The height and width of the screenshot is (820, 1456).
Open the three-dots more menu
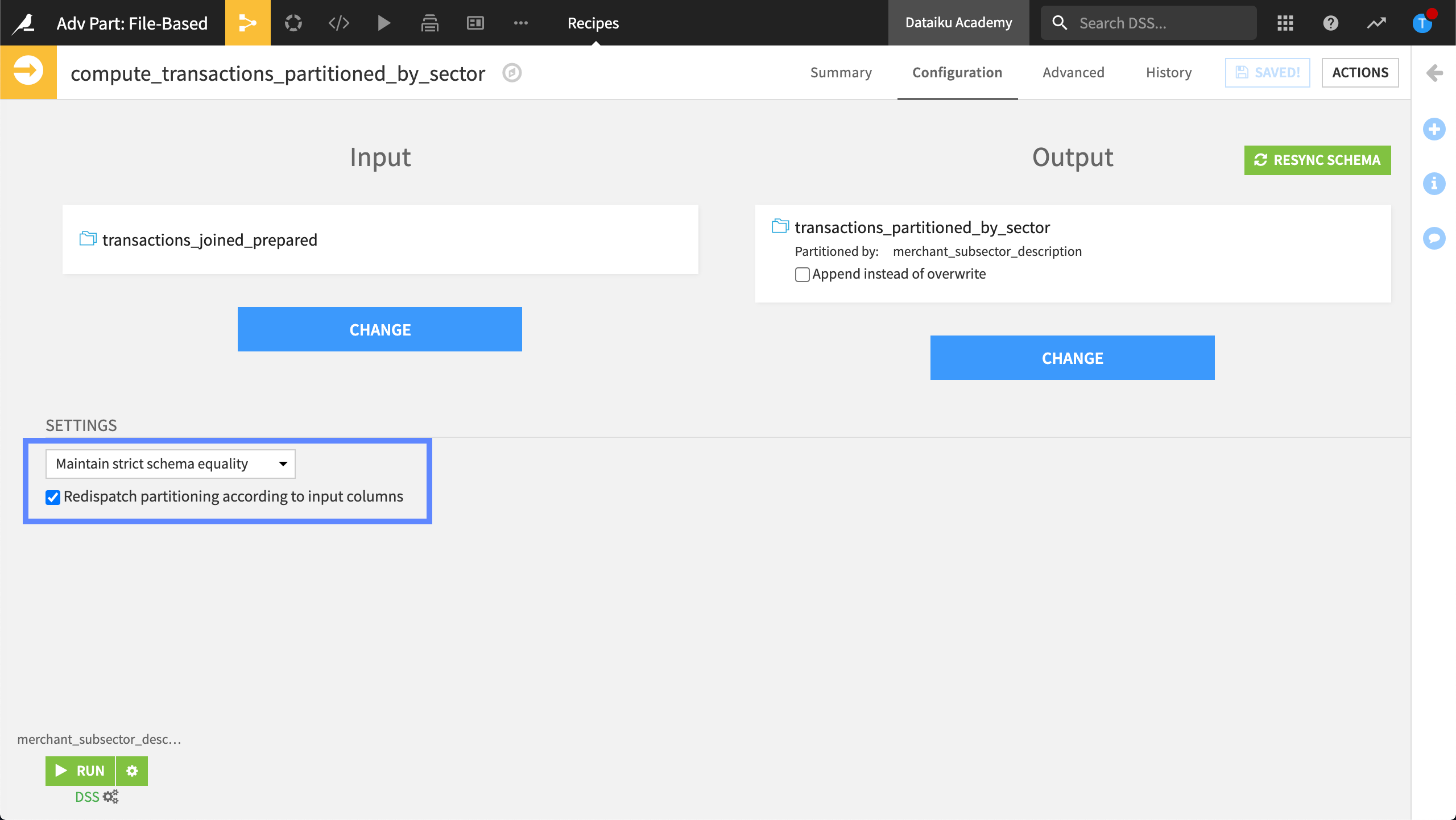point(520,23)
